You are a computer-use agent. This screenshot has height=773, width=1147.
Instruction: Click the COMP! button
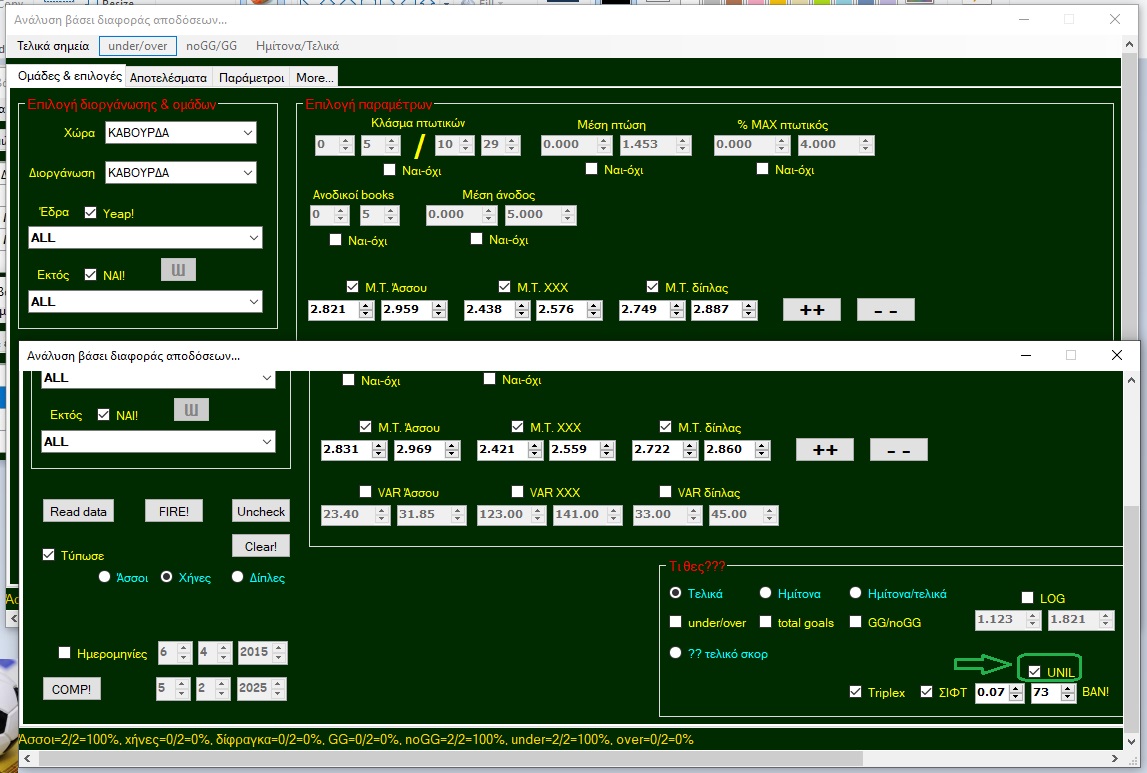(x=71, y=689)
